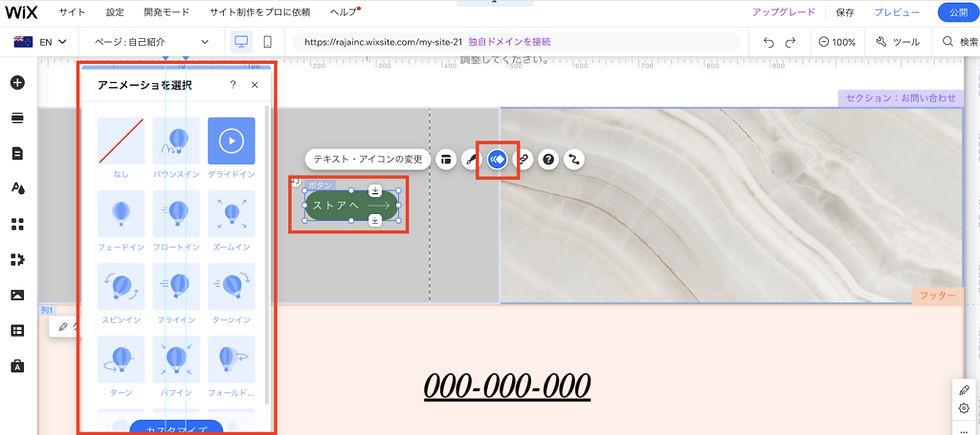The width and height of the screenshot is (980, 435).
Task: Click the undo arrow
Action: [769, 42]
